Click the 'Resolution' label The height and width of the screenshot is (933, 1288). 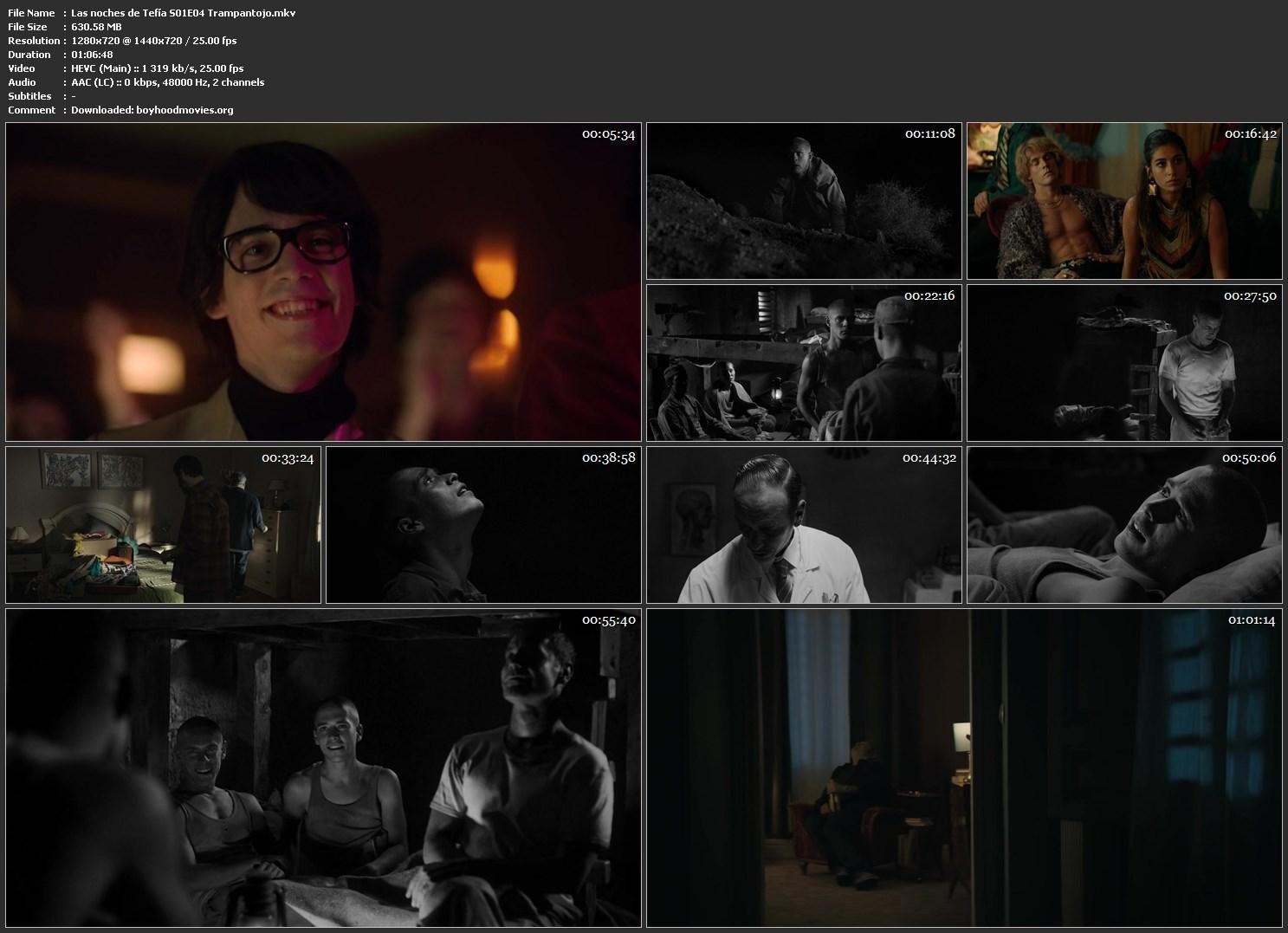(x=34, y=41)
